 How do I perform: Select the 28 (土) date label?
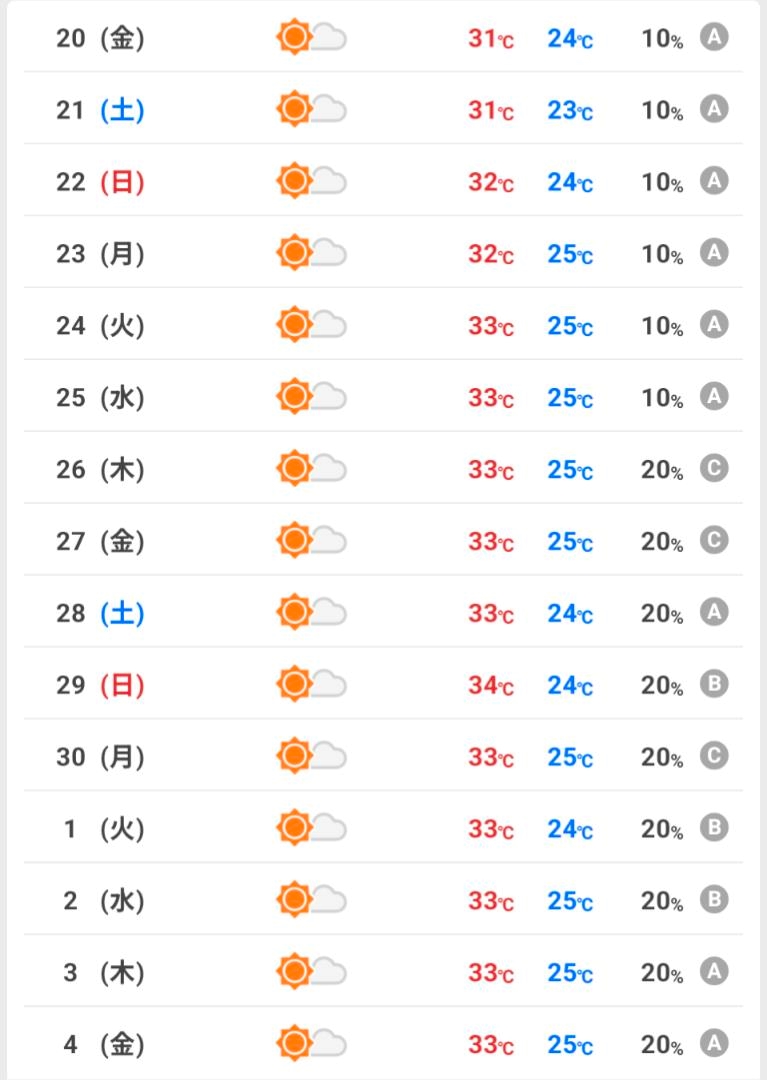click(x=100, y=614)
